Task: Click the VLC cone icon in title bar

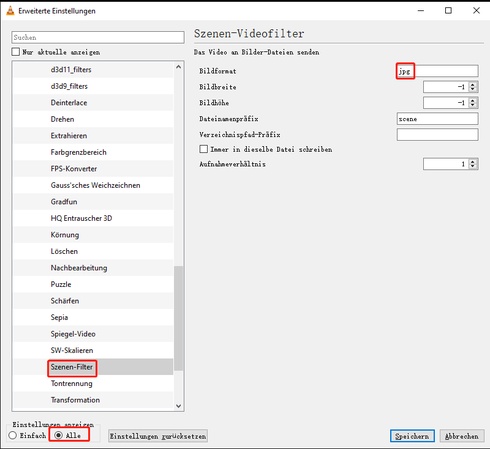Action: click(x=10, y=11)
